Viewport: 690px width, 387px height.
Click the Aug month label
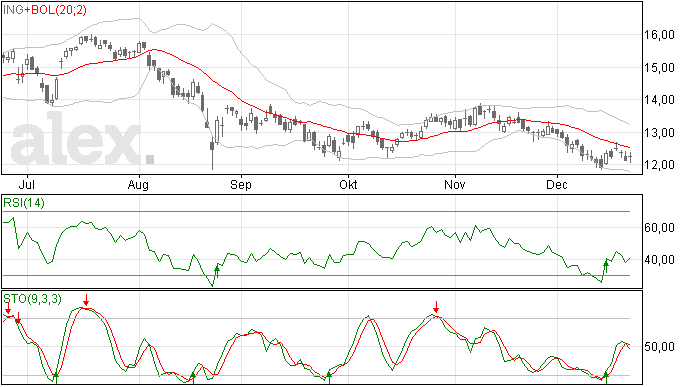[138, 184]
